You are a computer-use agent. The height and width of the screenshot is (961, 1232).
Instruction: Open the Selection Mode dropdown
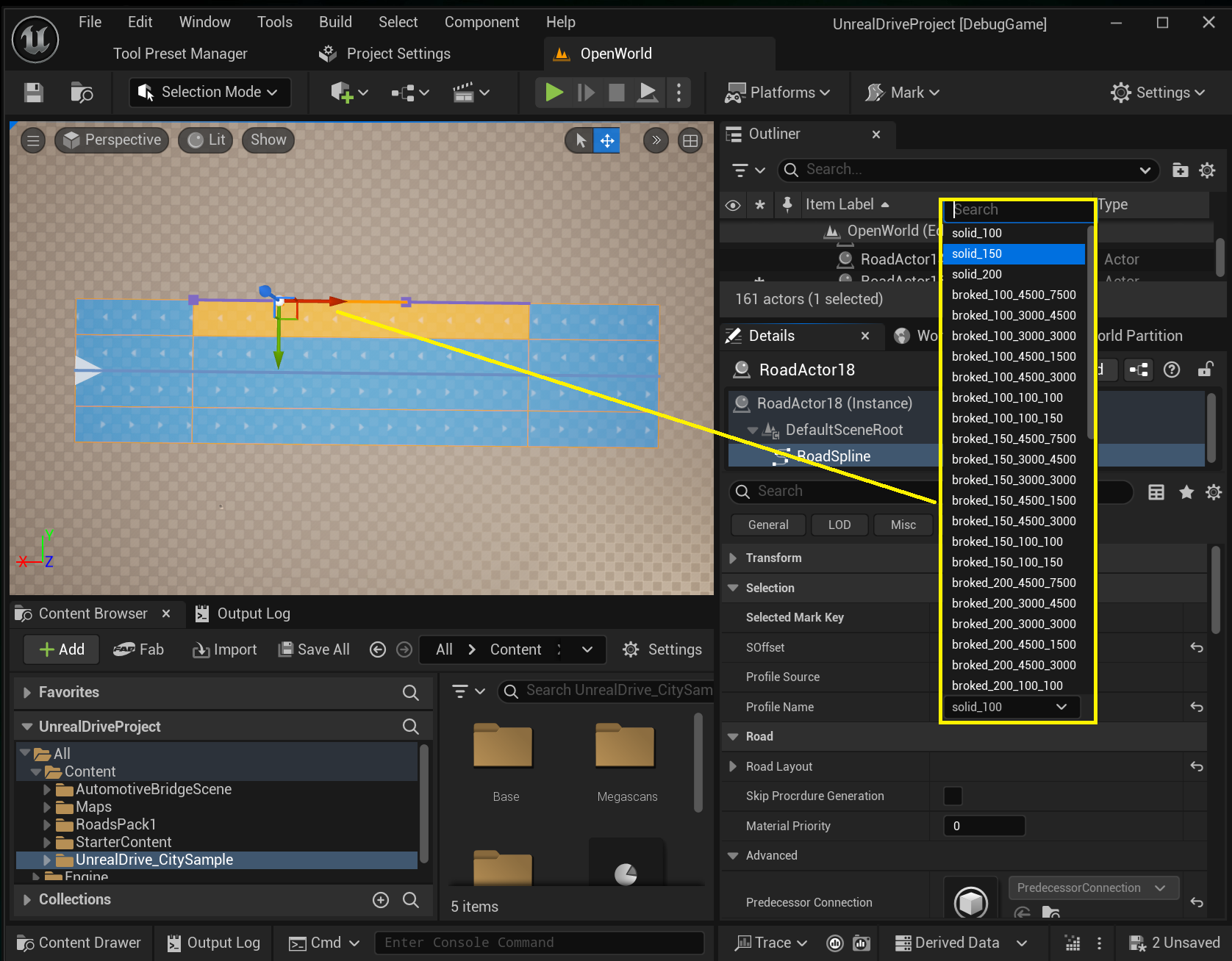click(210, 93)
